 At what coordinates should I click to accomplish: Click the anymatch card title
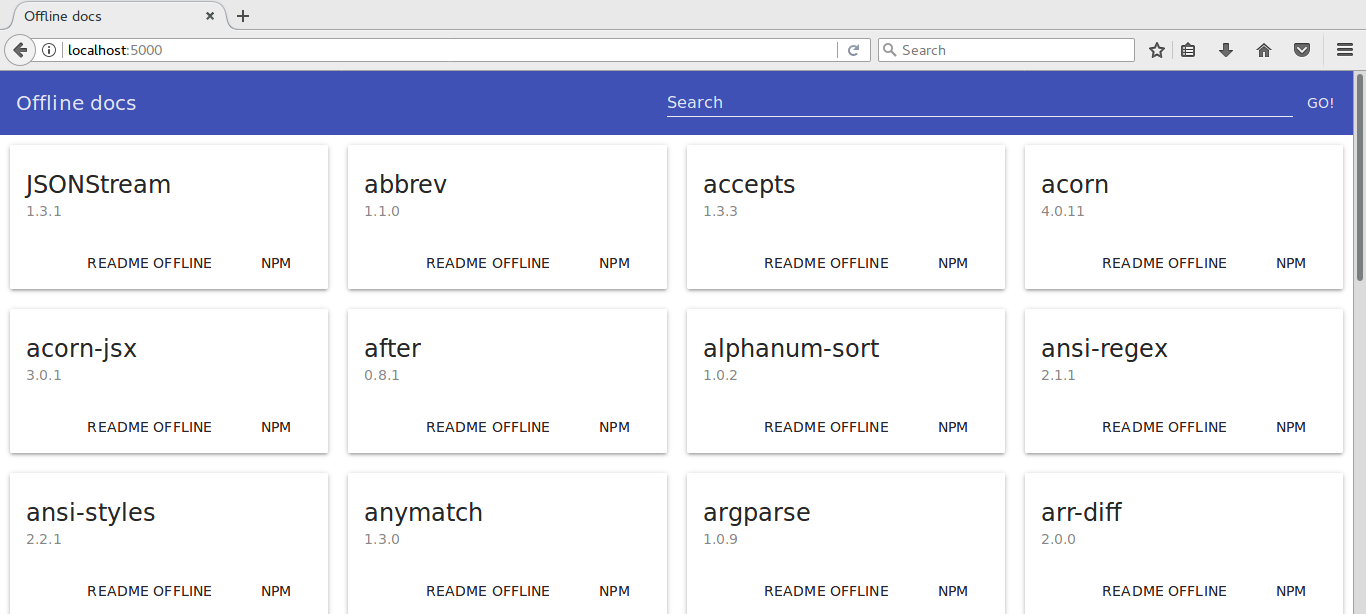[423, 513]
